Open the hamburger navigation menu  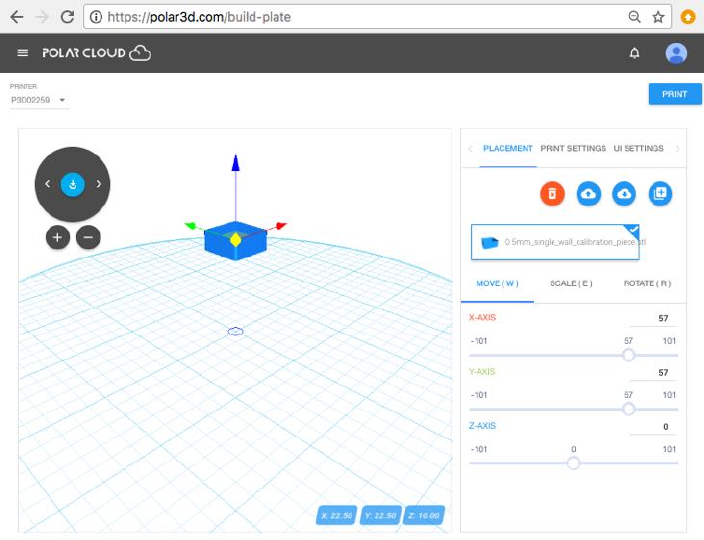(x=22, y=53)
